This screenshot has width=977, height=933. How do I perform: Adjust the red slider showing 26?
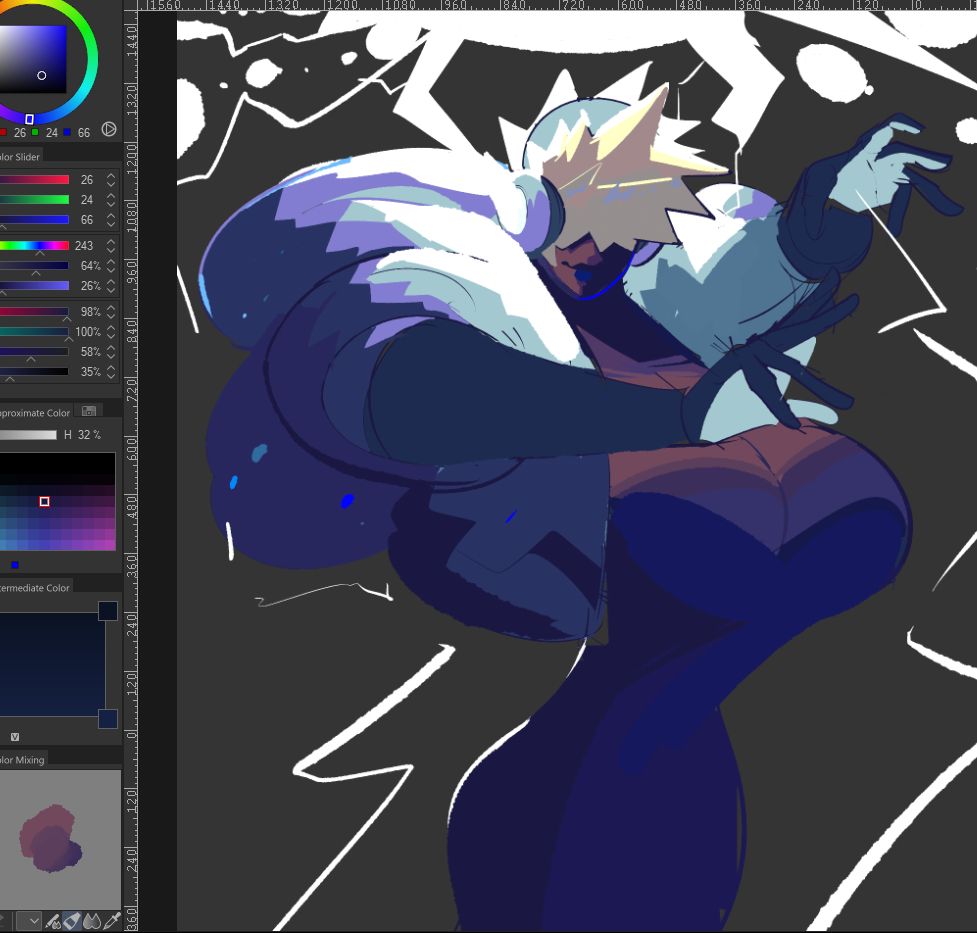coord(34,179)
